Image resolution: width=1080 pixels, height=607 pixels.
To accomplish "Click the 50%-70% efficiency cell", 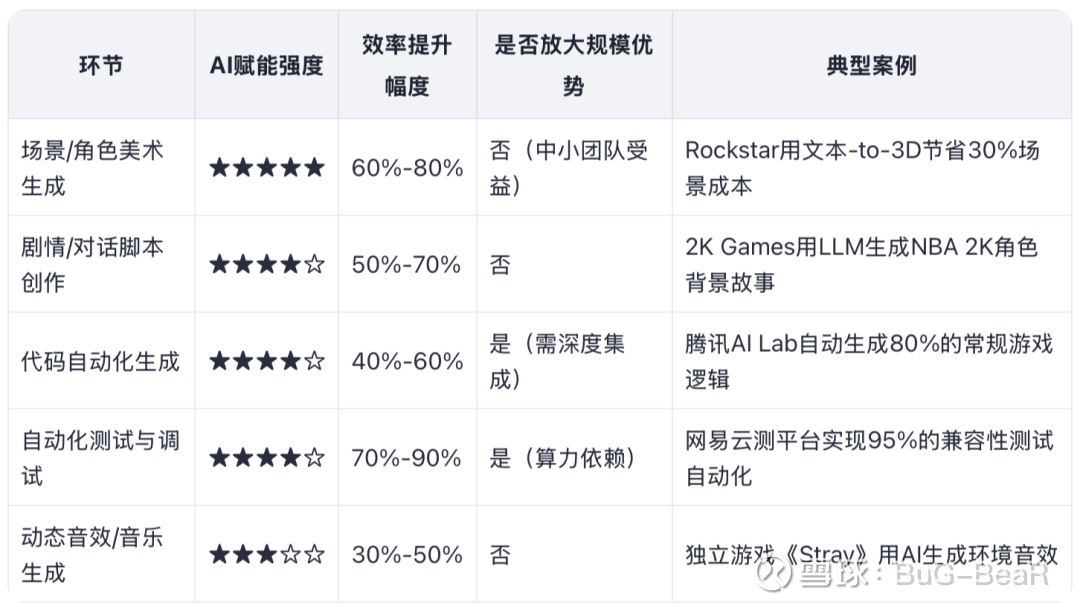I will (x=406, y=264).
